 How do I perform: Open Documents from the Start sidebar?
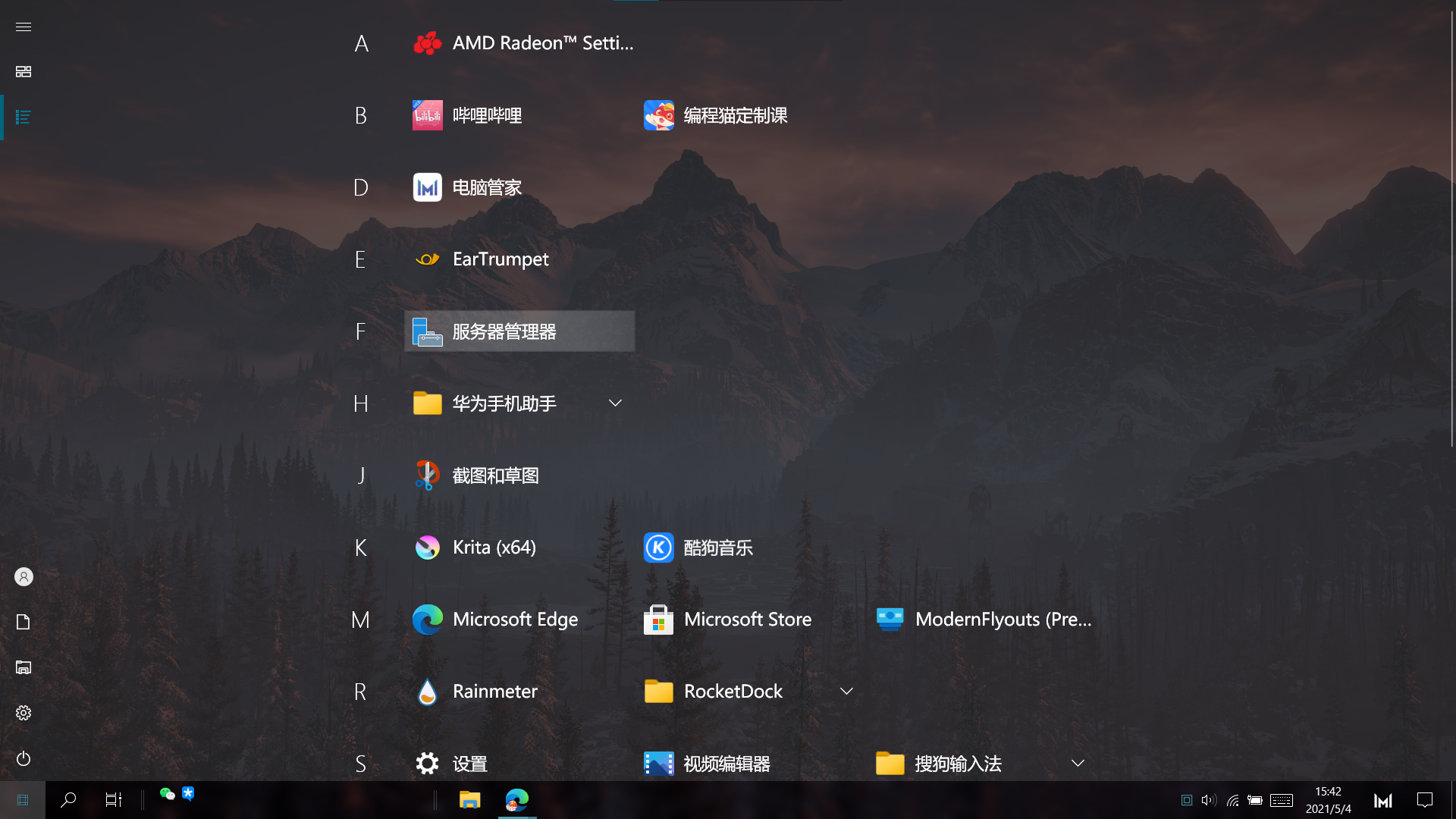[x=24, y=623]
